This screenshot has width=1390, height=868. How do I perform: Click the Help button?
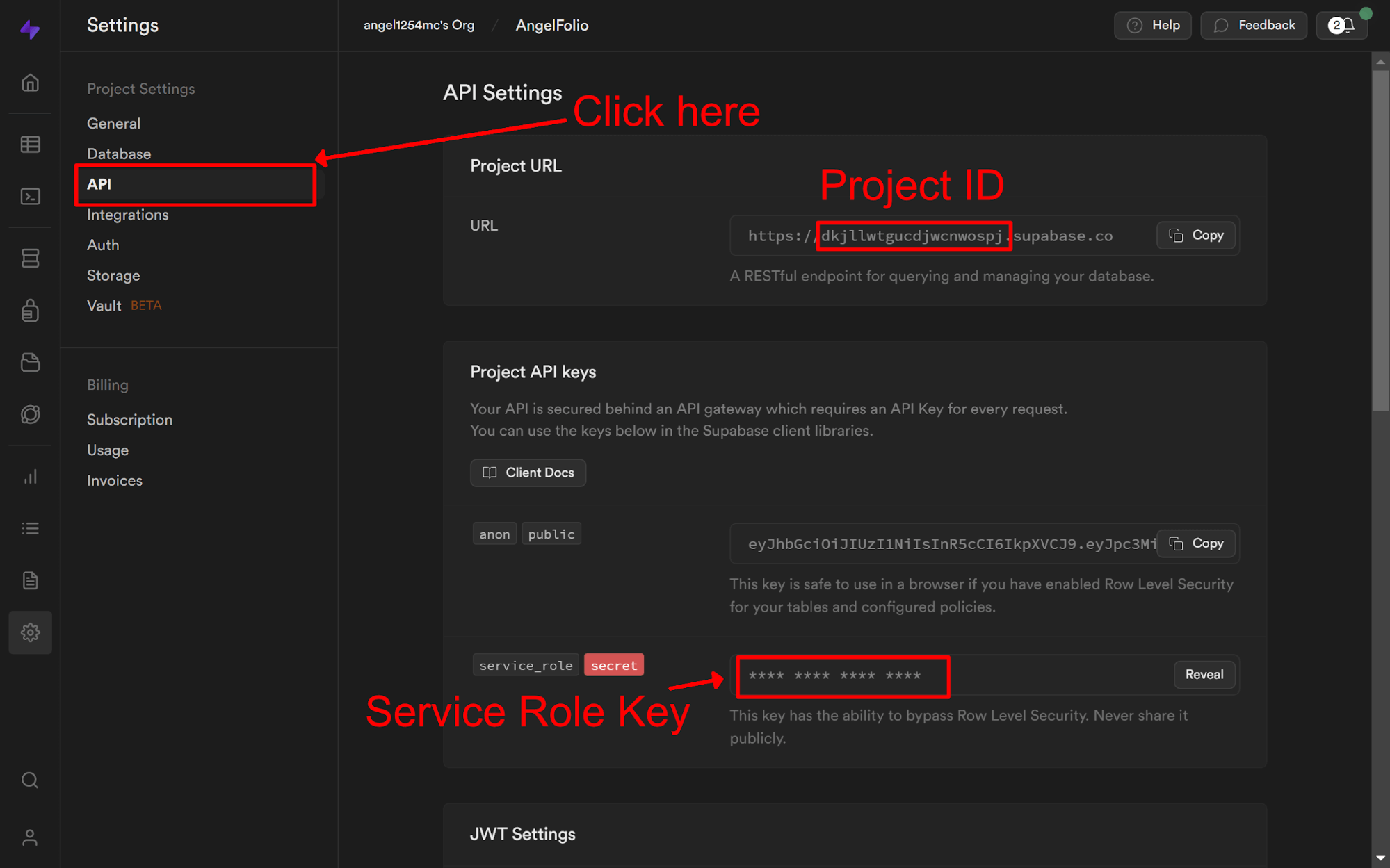(x=1152, y=25)
